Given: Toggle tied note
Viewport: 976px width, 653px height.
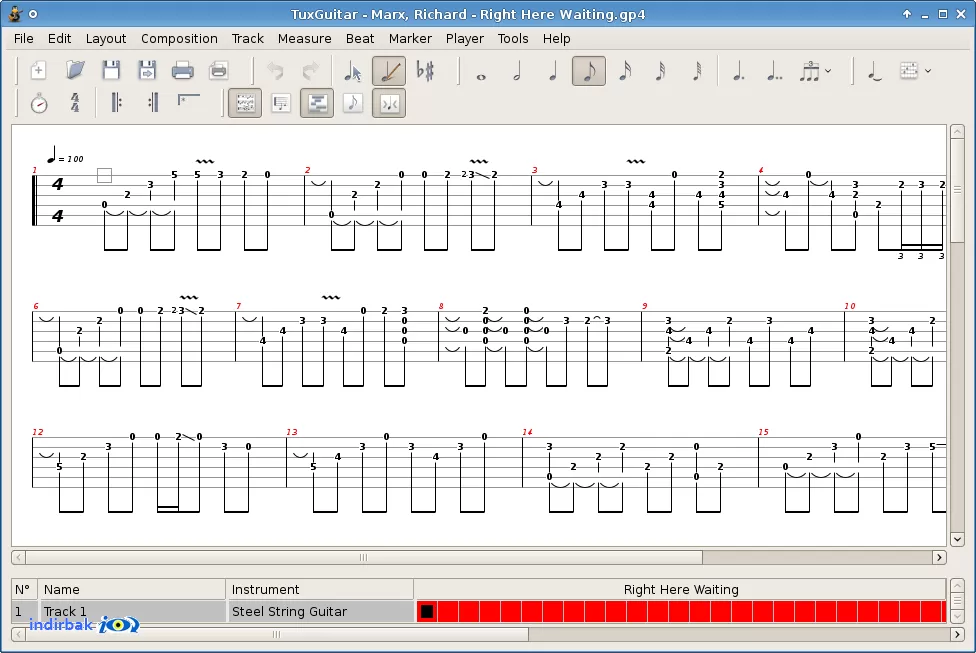Looking at the screenshot, I should tap(874, 70).
